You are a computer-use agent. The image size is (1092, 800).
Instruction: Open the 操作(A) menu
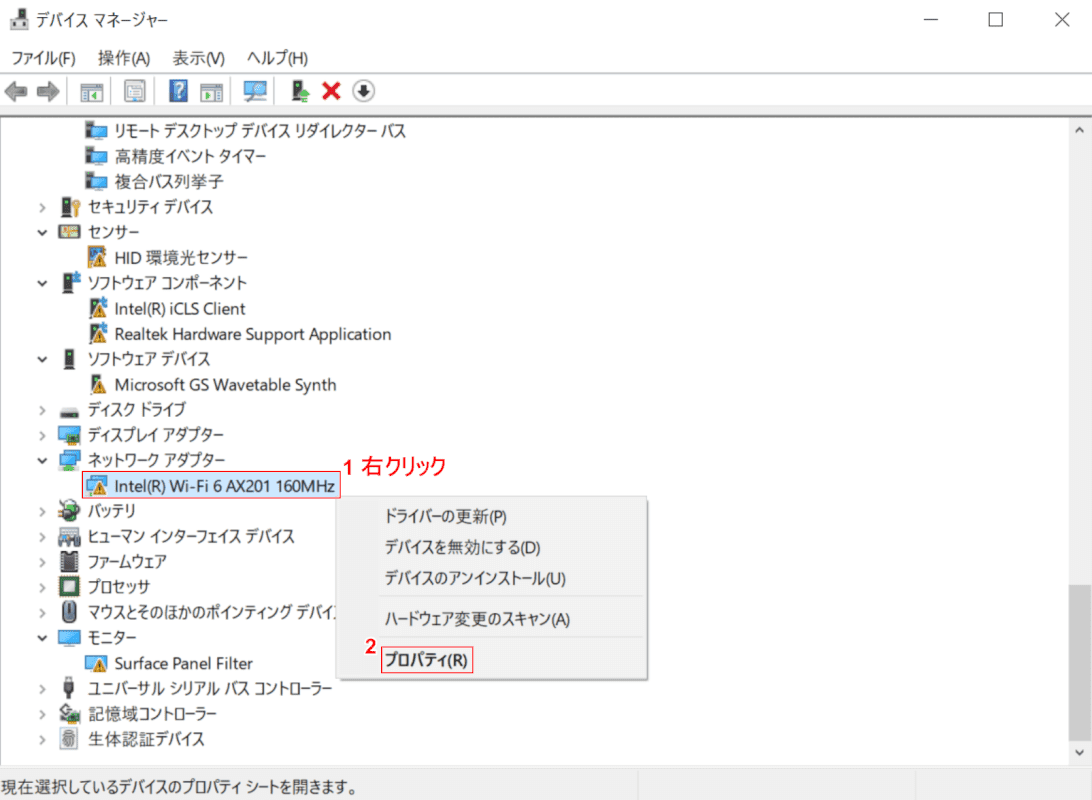pos(124,58)
